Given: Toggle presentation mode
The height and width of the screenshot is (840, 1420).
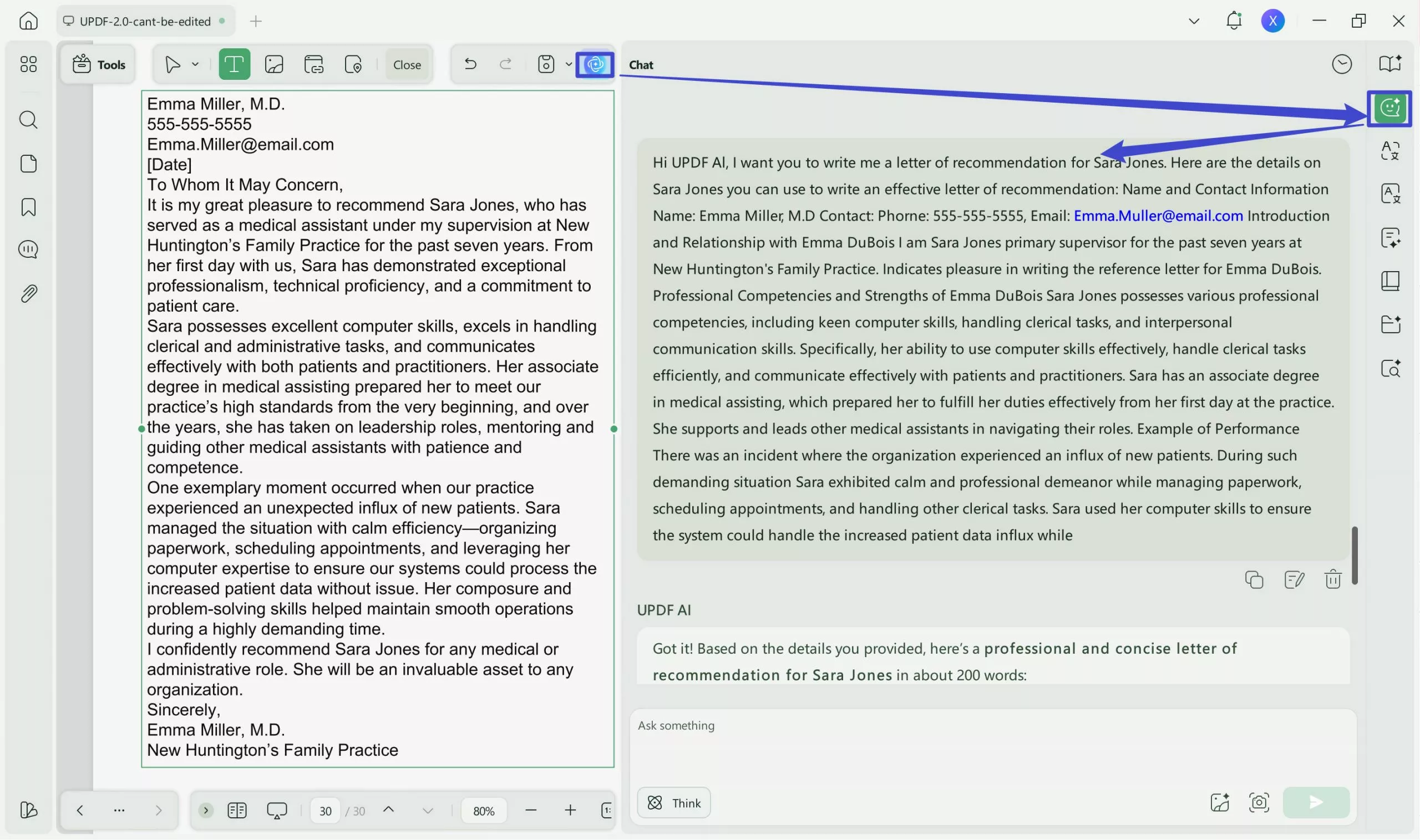Looking at the screenshot, I should [276, 810].
